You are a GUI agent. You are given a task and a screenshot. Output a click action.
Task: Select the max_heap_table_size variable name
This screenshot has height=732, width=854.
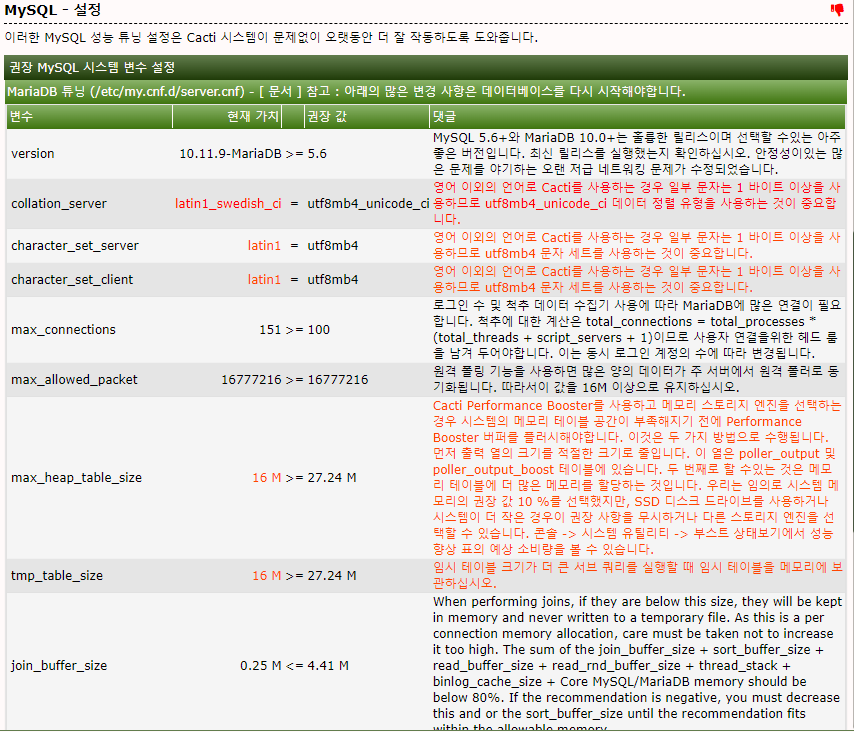pos(76,478)
